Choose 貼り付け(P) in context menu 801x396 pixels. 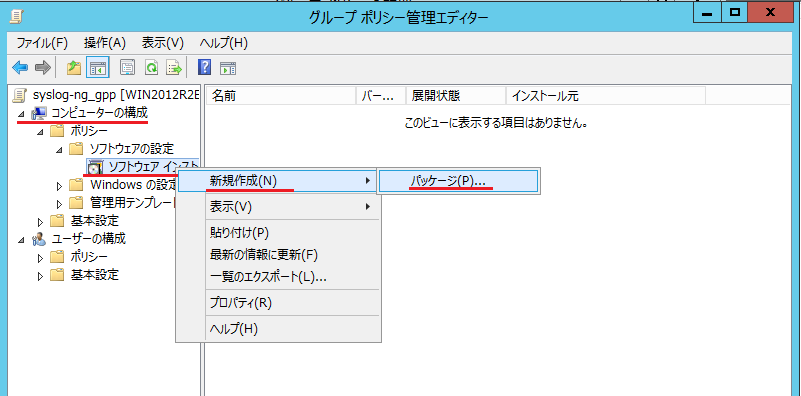tap(278, 232)
